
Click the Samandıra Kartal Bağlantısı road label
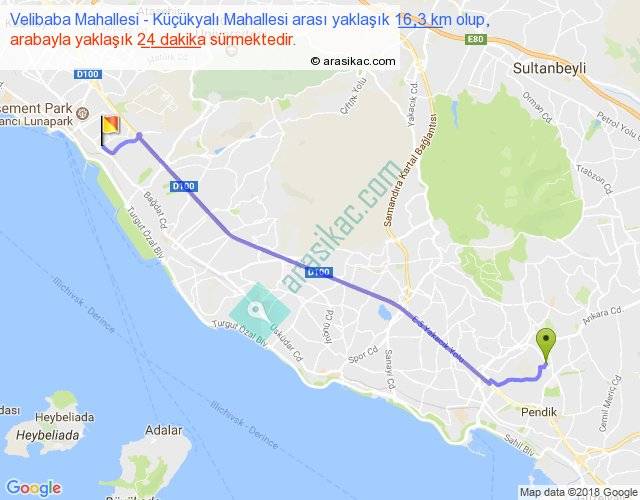(x=410, y=170)
